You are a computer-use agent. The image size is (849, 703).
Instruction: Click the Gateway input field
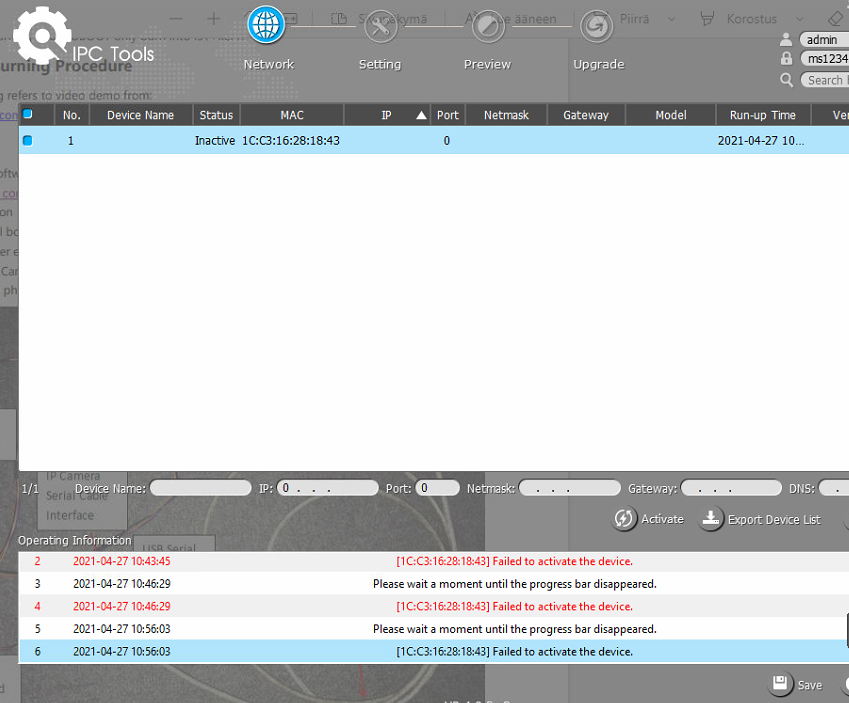point(732,488)
